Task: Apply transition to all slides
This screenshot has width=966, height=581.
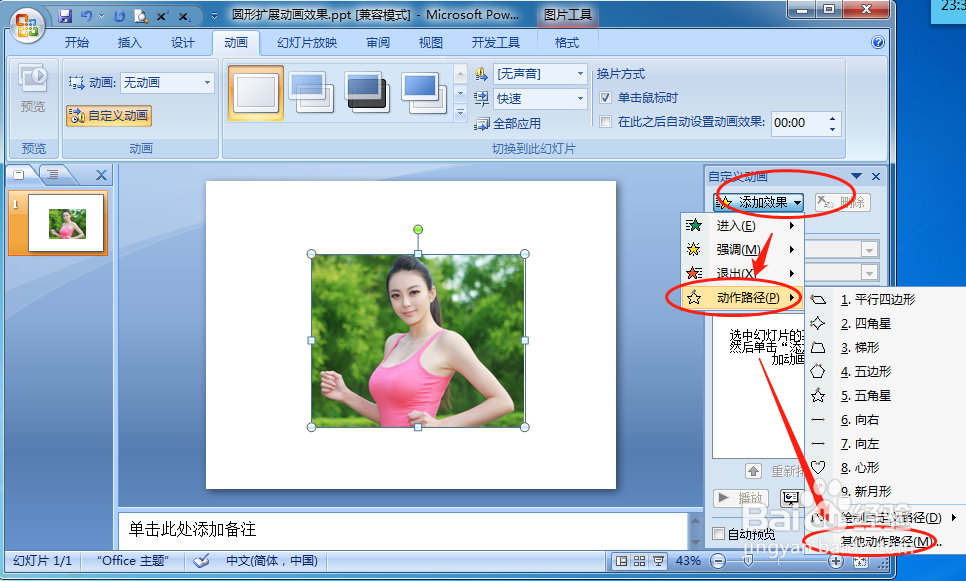Action: coord(507,123)
